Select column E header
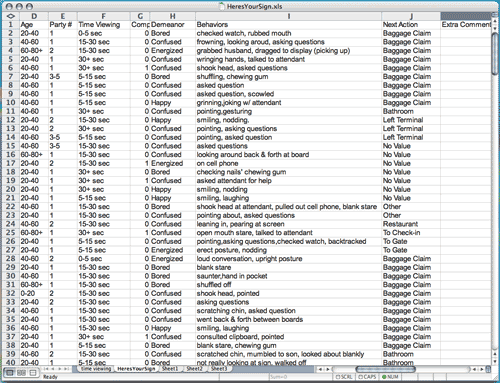The width and height of the screenshot is (500, 383). pyautogui.click(x=63, y=16)
